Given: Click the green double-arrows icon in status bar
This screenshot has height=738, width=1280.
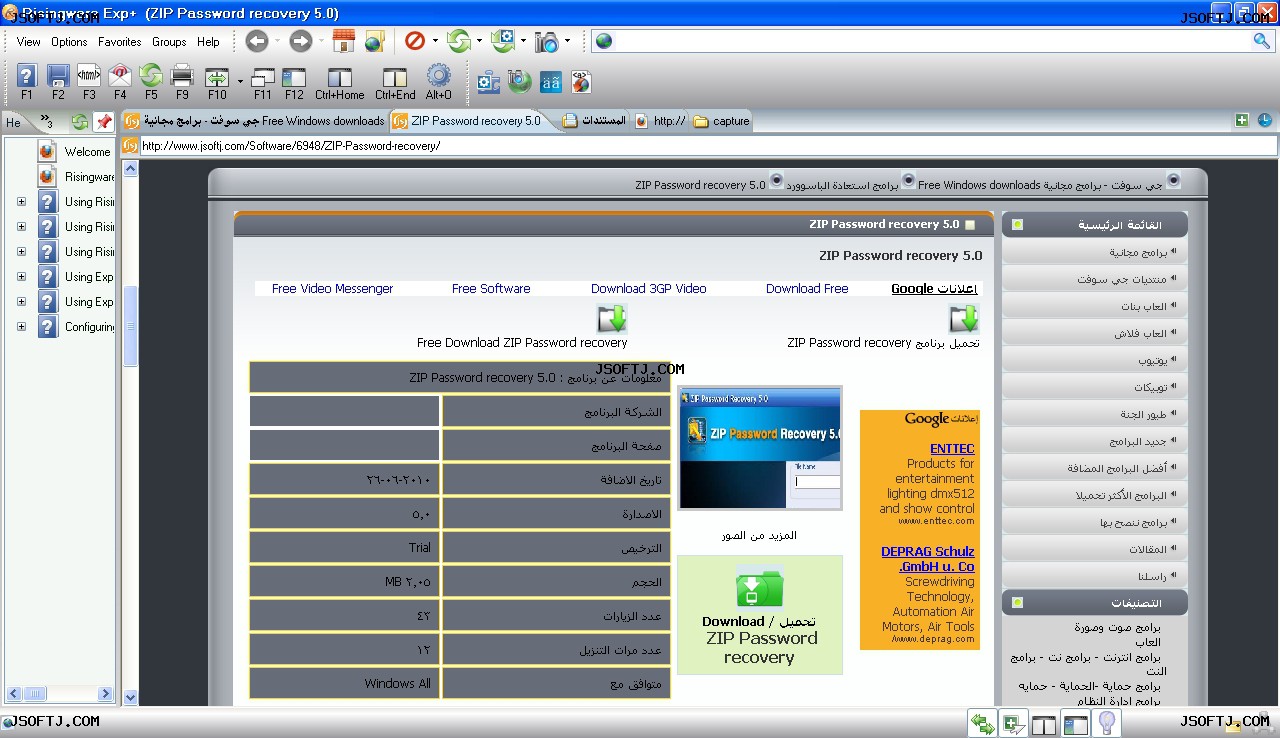Looking at the screenshot, I should coord(982,724).
